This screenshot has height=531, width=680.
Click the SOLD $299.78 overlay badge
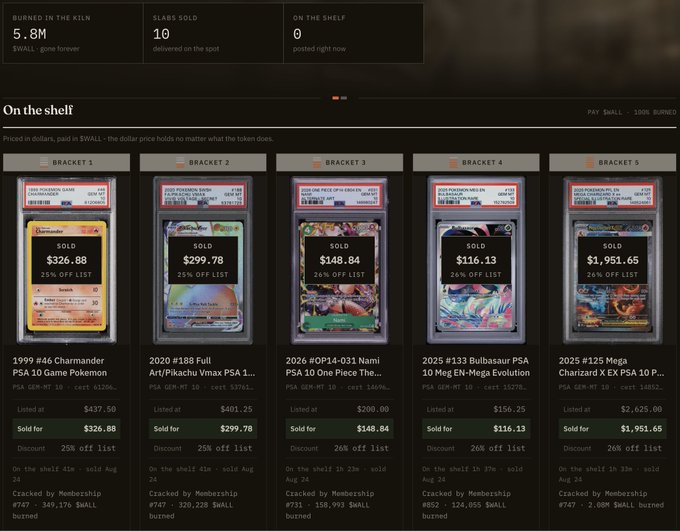click(x=203, y=260)
